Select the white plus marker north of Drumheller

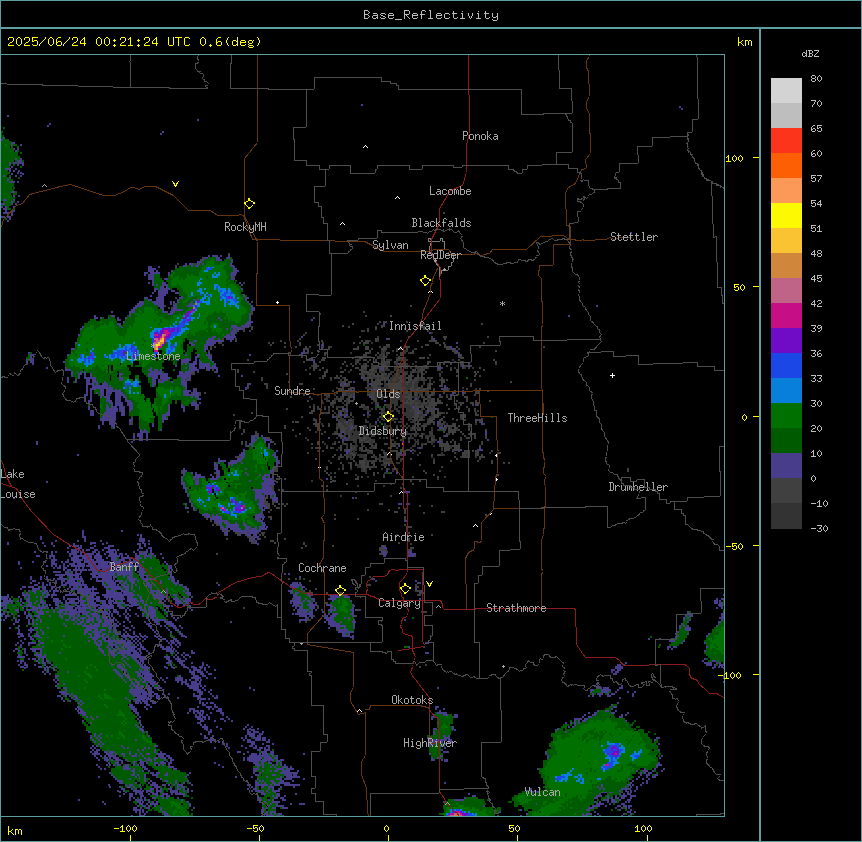tap(612, 375)
